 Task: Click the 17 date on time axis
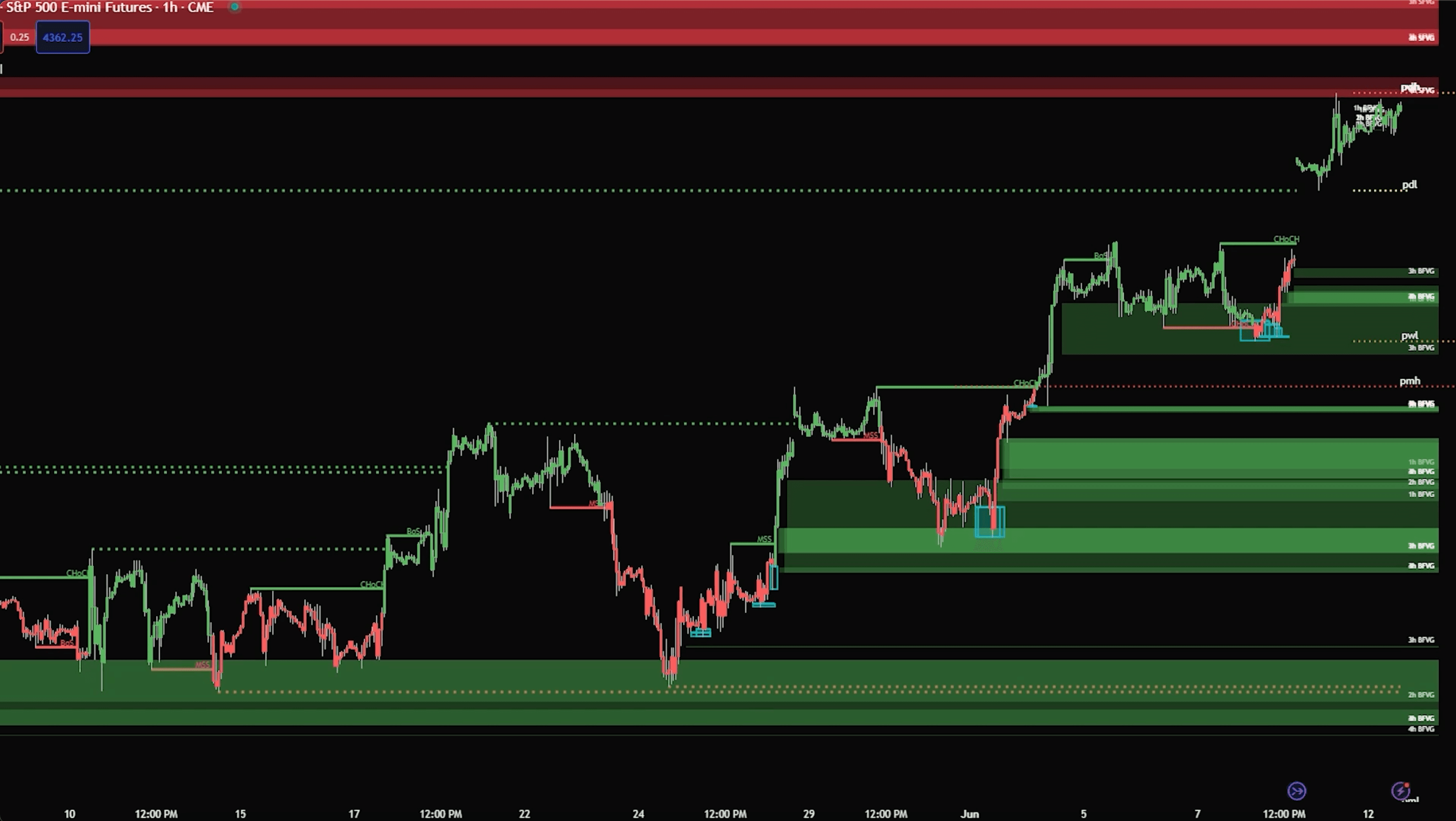coord(354,814)
